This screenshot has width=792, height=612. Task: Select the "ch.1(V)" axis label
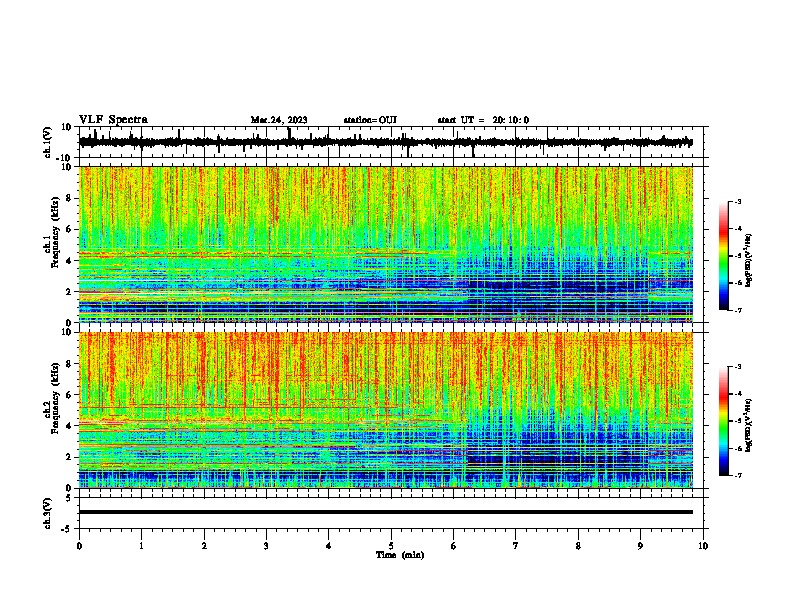coord(48,142)
